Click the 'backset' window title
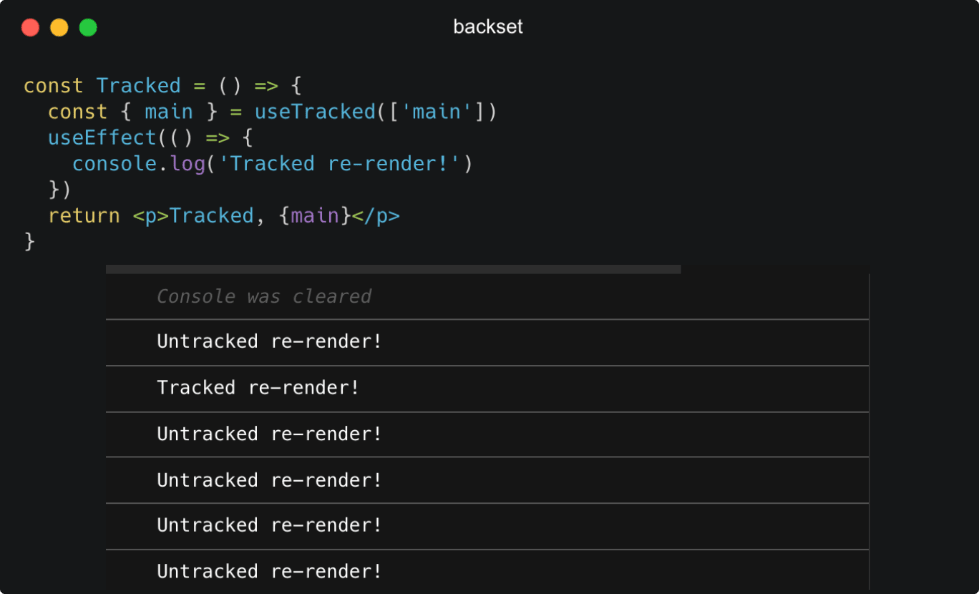 click(488, 27)
